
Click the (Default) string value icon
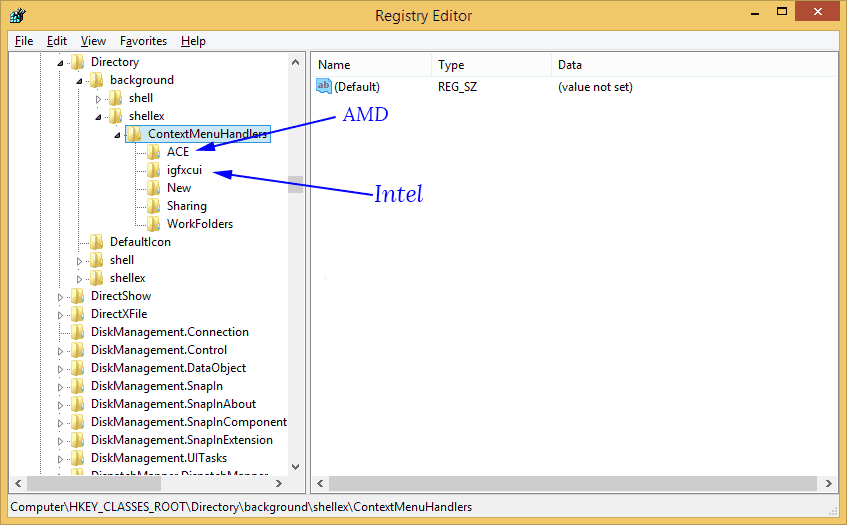324,86
